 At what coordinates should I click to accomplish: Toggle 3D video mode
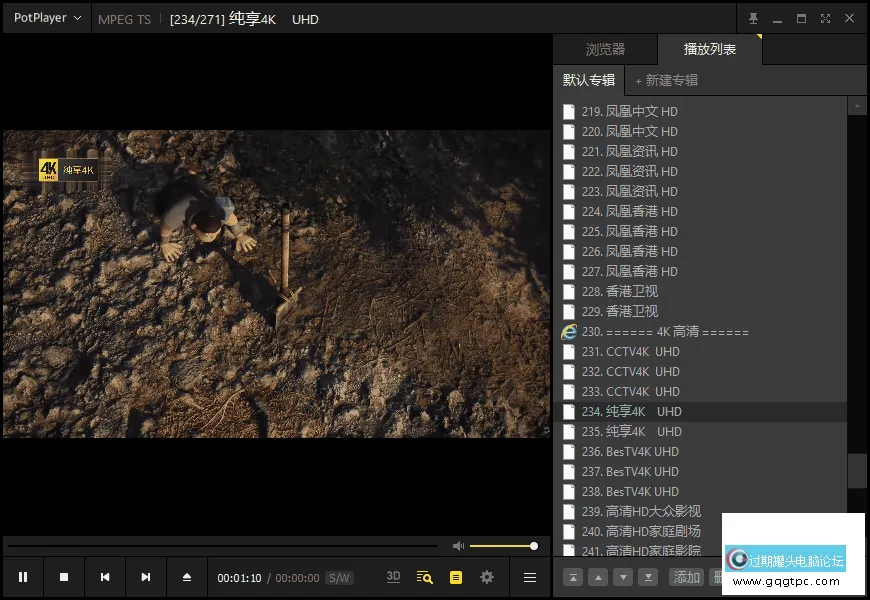pos(393,577)
